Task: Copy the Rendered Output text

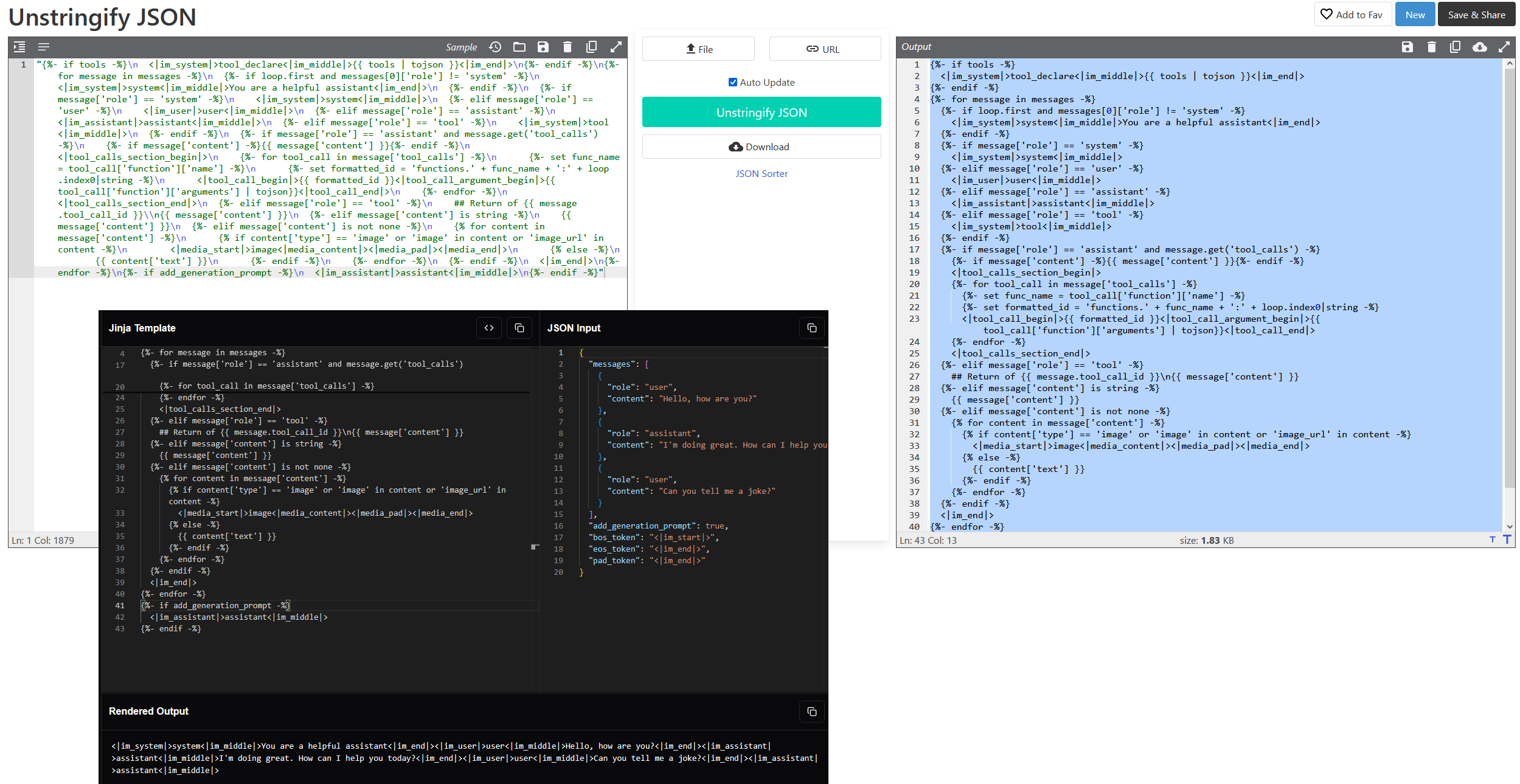Action: tap(812, 712)
